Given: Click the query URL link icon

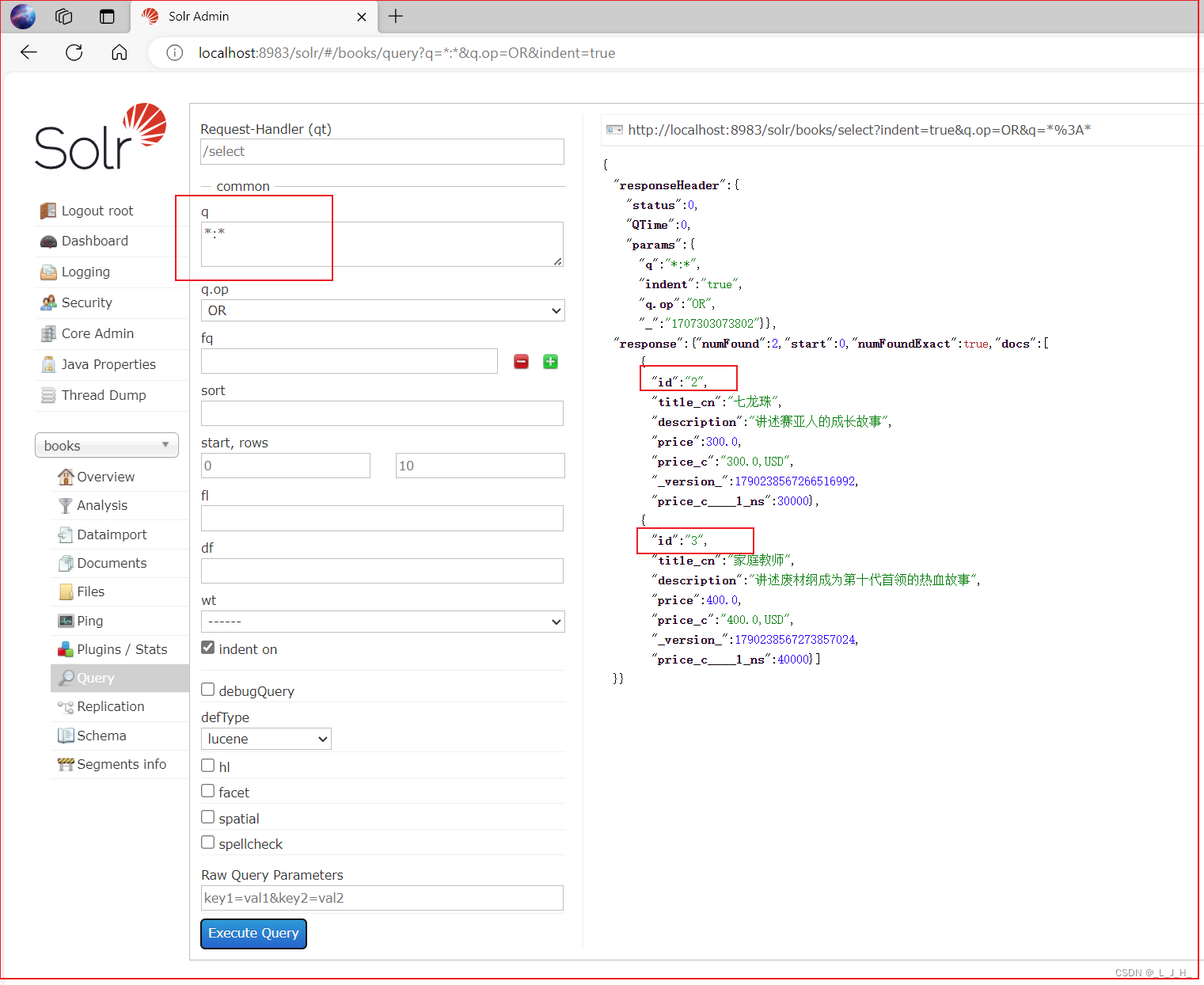Looking at the screenshot, I should 614,130.
